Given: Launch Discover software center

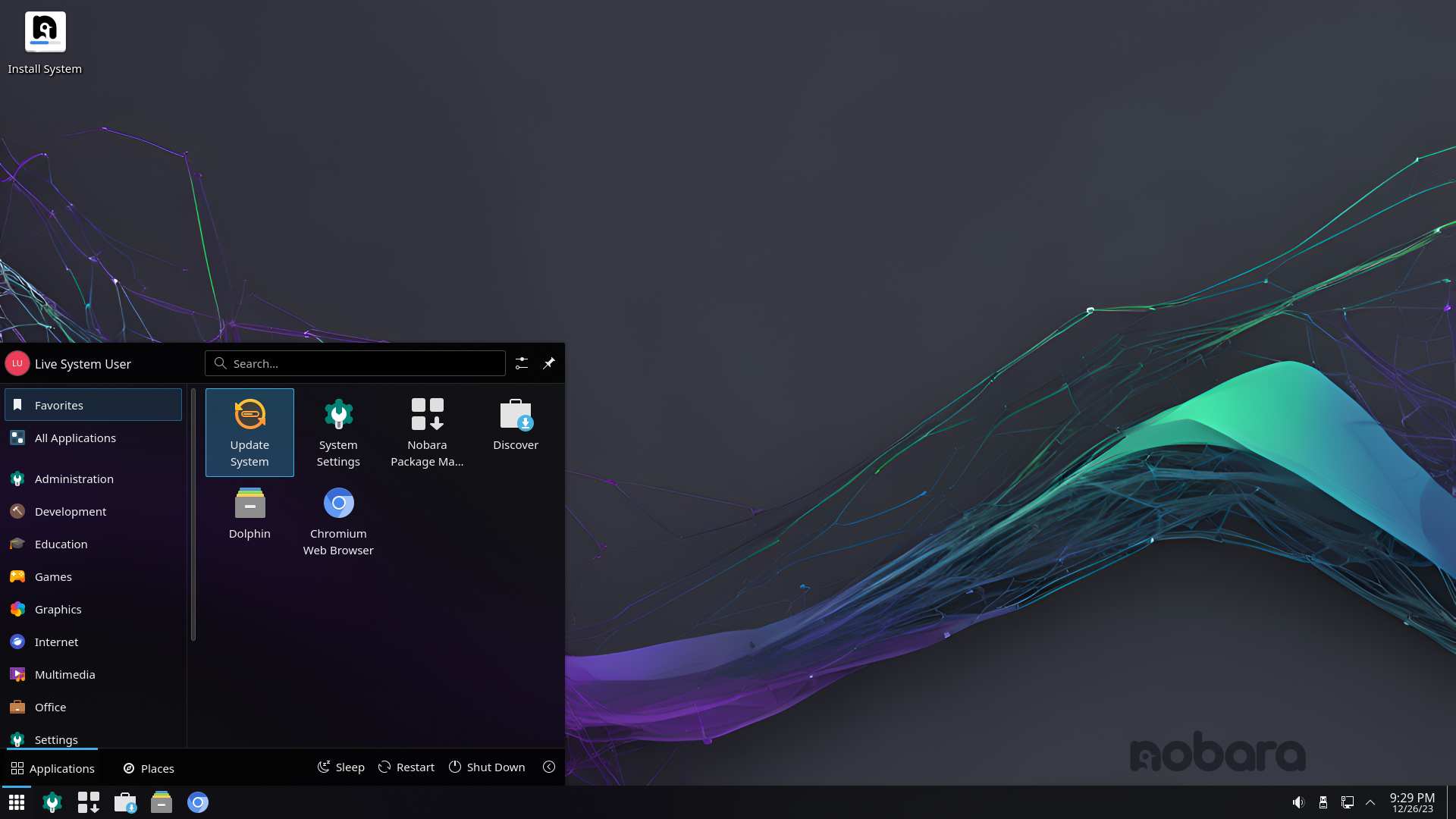Looking at the screenshot, I should pyautogui.click(x=516, y=424).
